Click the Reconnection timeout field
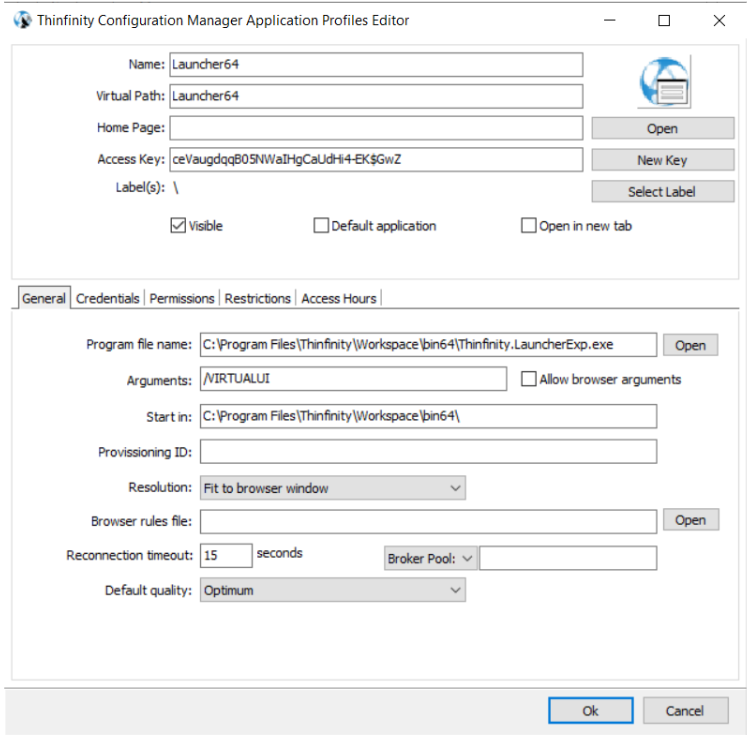The image size is (748, 735). (x=226, y=556)
